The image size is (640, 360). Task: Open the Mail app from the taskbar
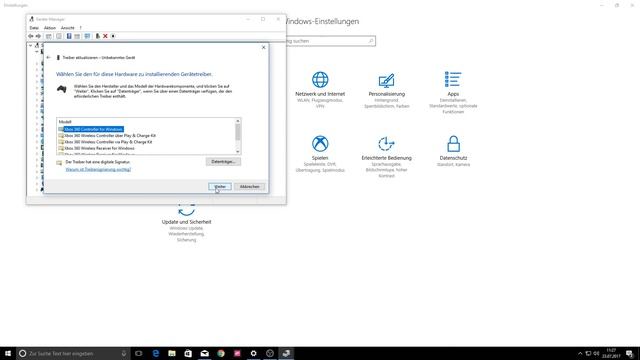coord(204,353)
